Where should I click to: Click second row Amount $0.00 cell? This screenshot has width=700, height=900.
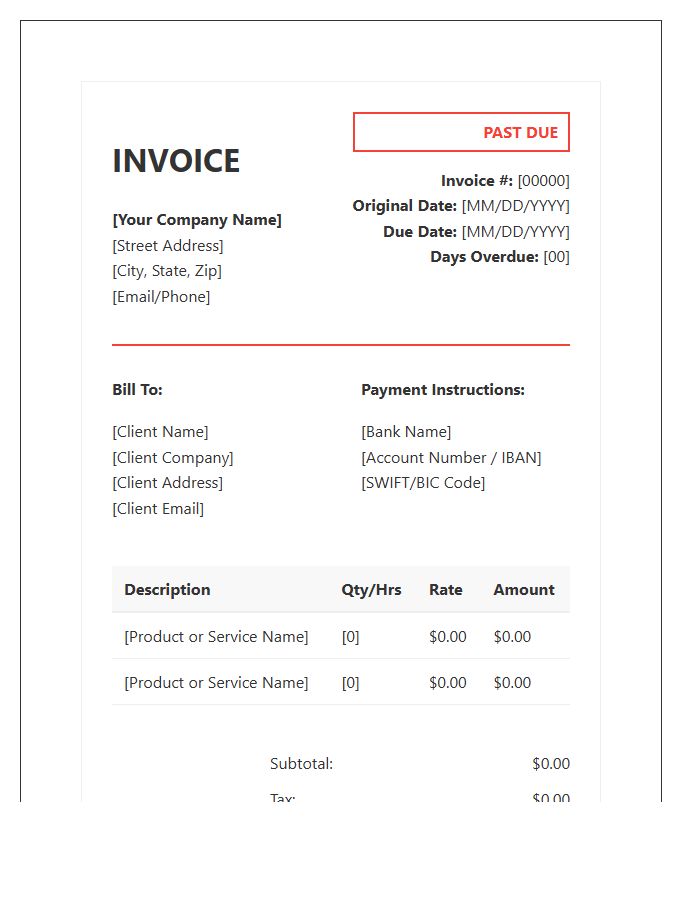coord(512,682)
